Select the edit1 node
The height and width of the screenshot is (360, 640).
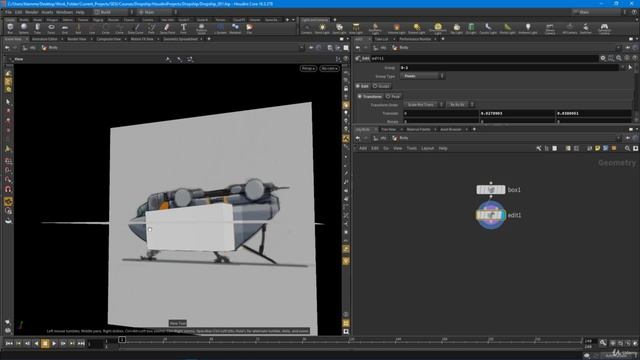pos(491,215)
